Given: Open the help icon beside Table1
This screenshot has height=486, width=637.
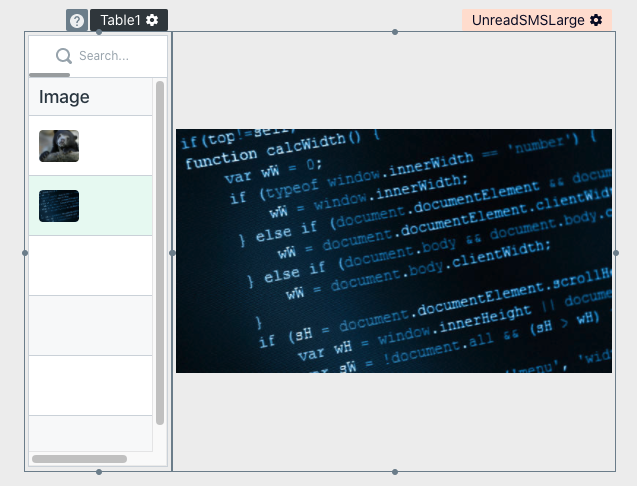Looking at the screenshot, I should (77, 20).
